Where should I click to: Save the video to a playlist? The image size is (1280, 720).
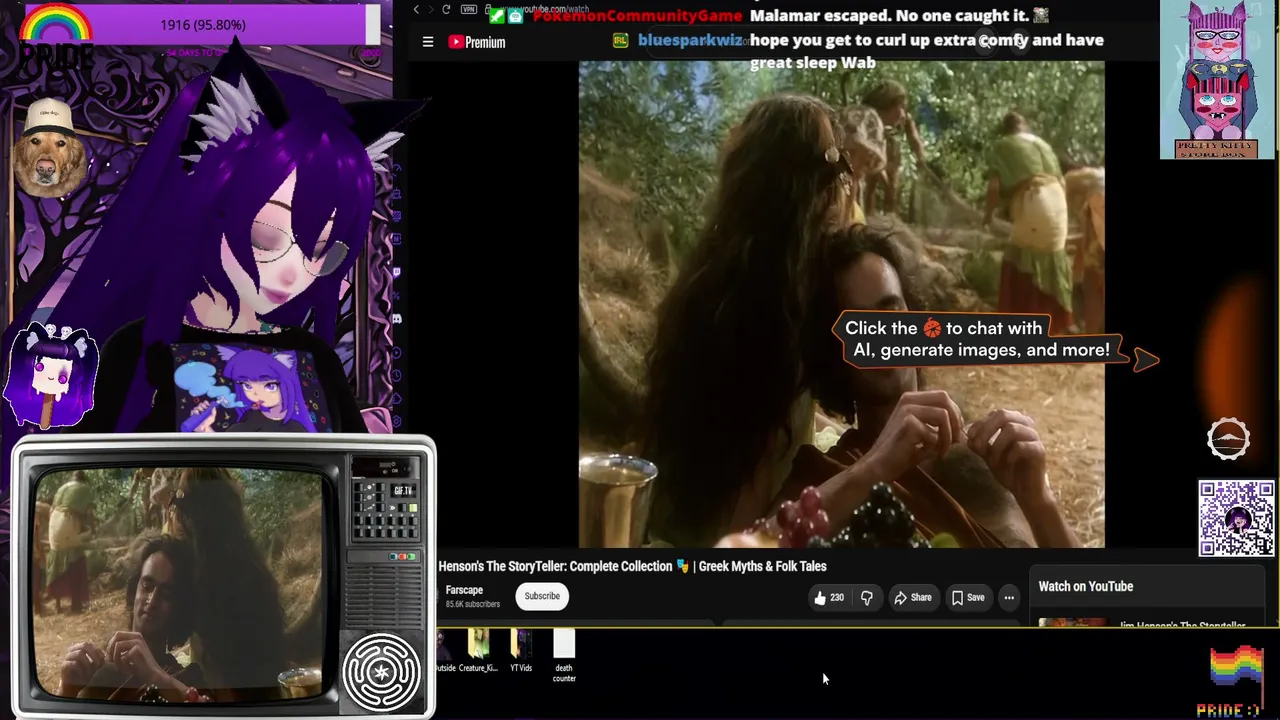(968, 598)
